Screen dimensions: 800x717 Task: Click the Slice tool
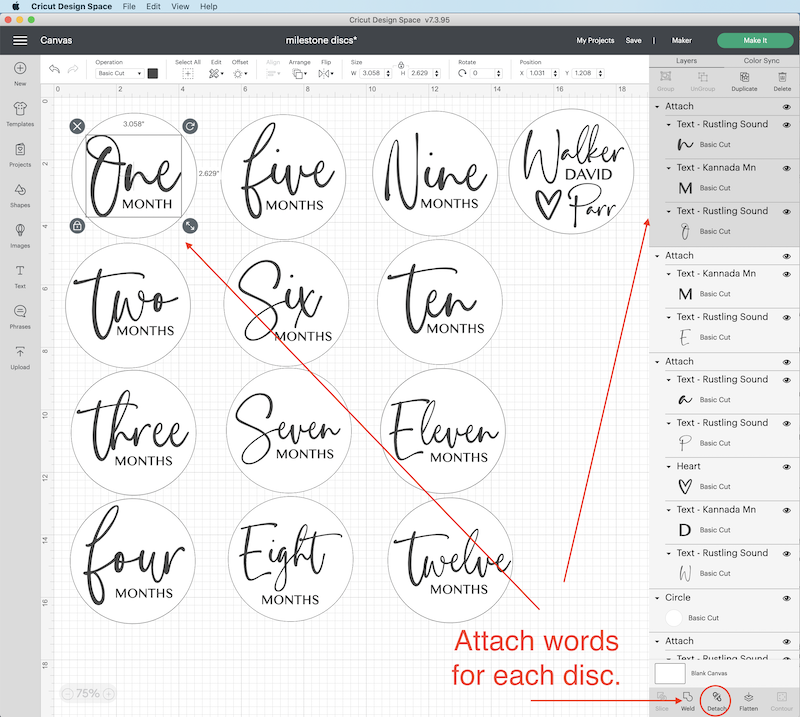pos(662,701)
